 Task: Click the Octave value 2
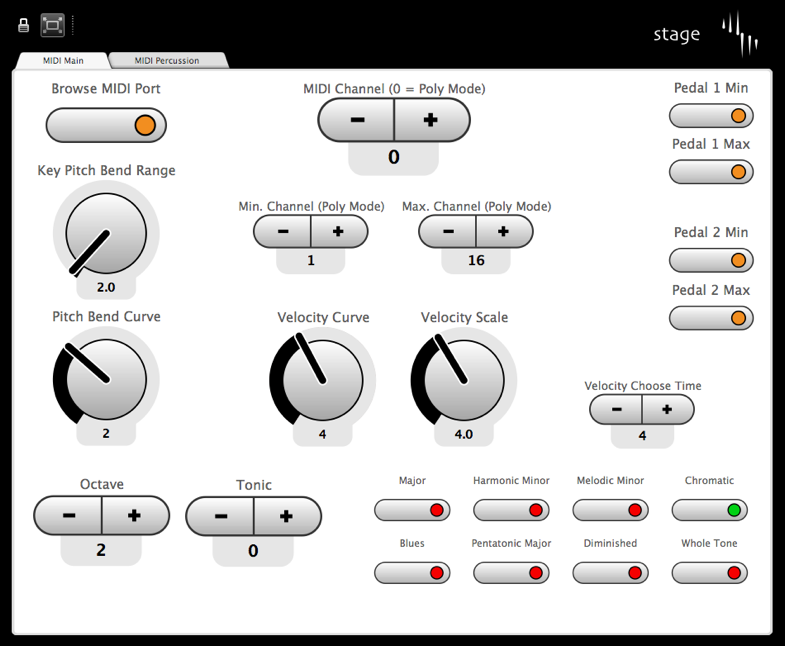[x=101, y=550]
